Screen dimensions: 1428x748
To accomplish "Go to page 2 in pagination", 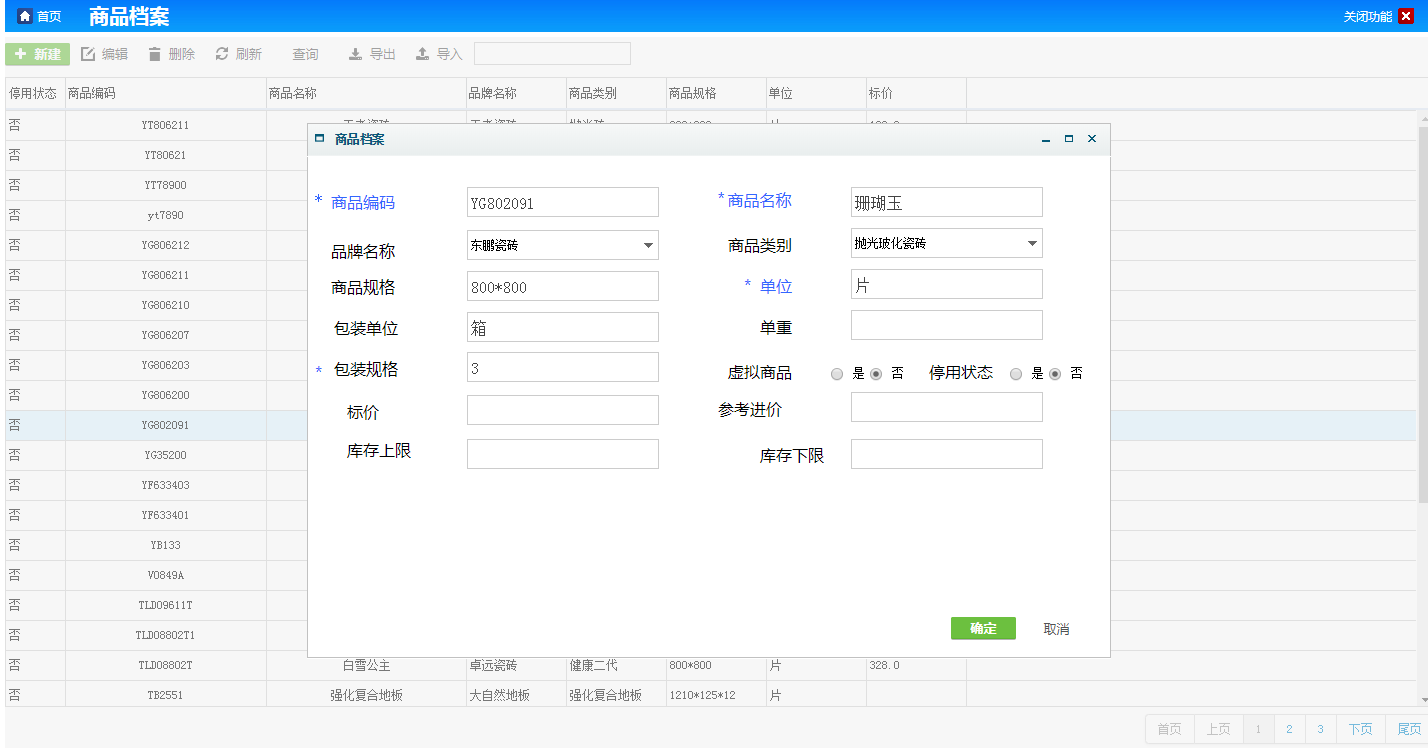I will click(x=1289, y=729).
